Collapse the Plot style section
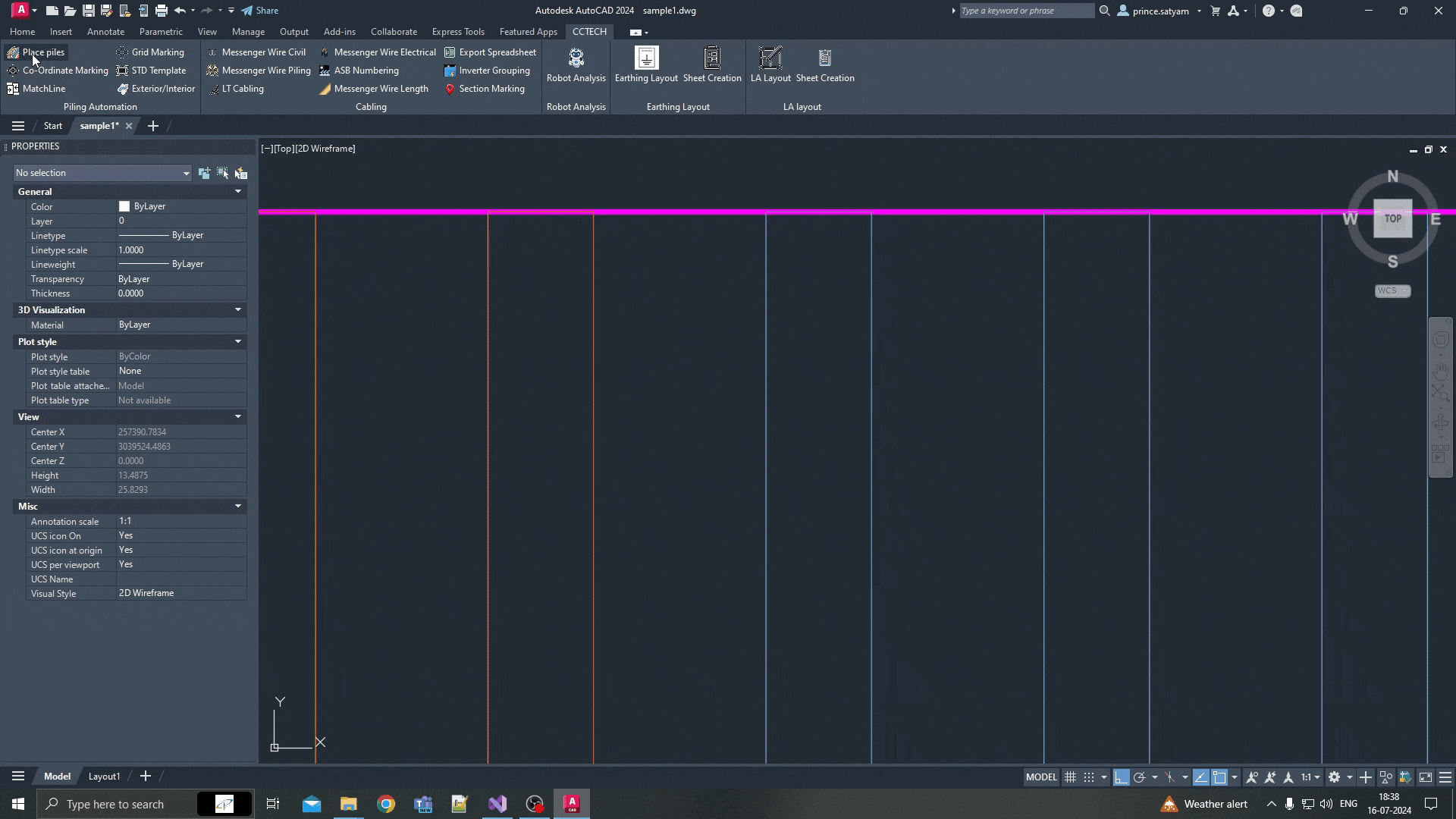Screen dimensions: 1456x819 (x=238, y=342)
